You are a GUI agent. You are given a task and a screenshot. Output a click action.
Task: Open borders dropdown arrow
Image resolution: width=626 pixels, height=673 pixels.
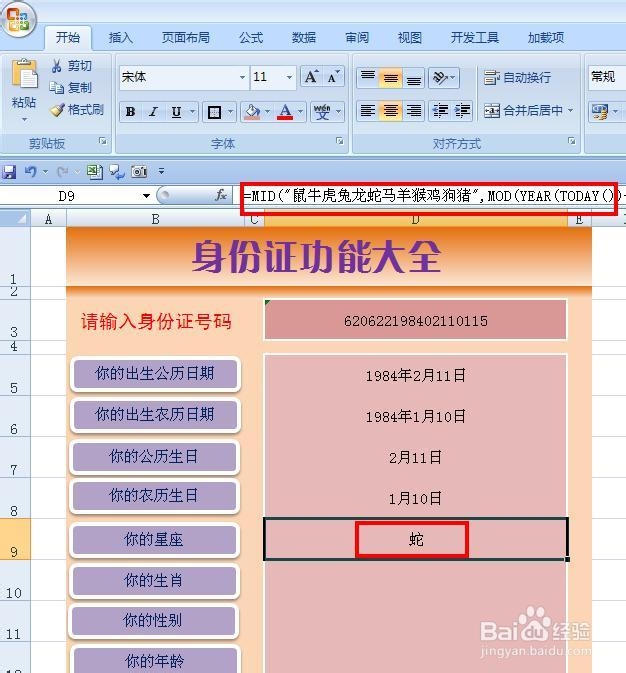[x=230, y=112]
